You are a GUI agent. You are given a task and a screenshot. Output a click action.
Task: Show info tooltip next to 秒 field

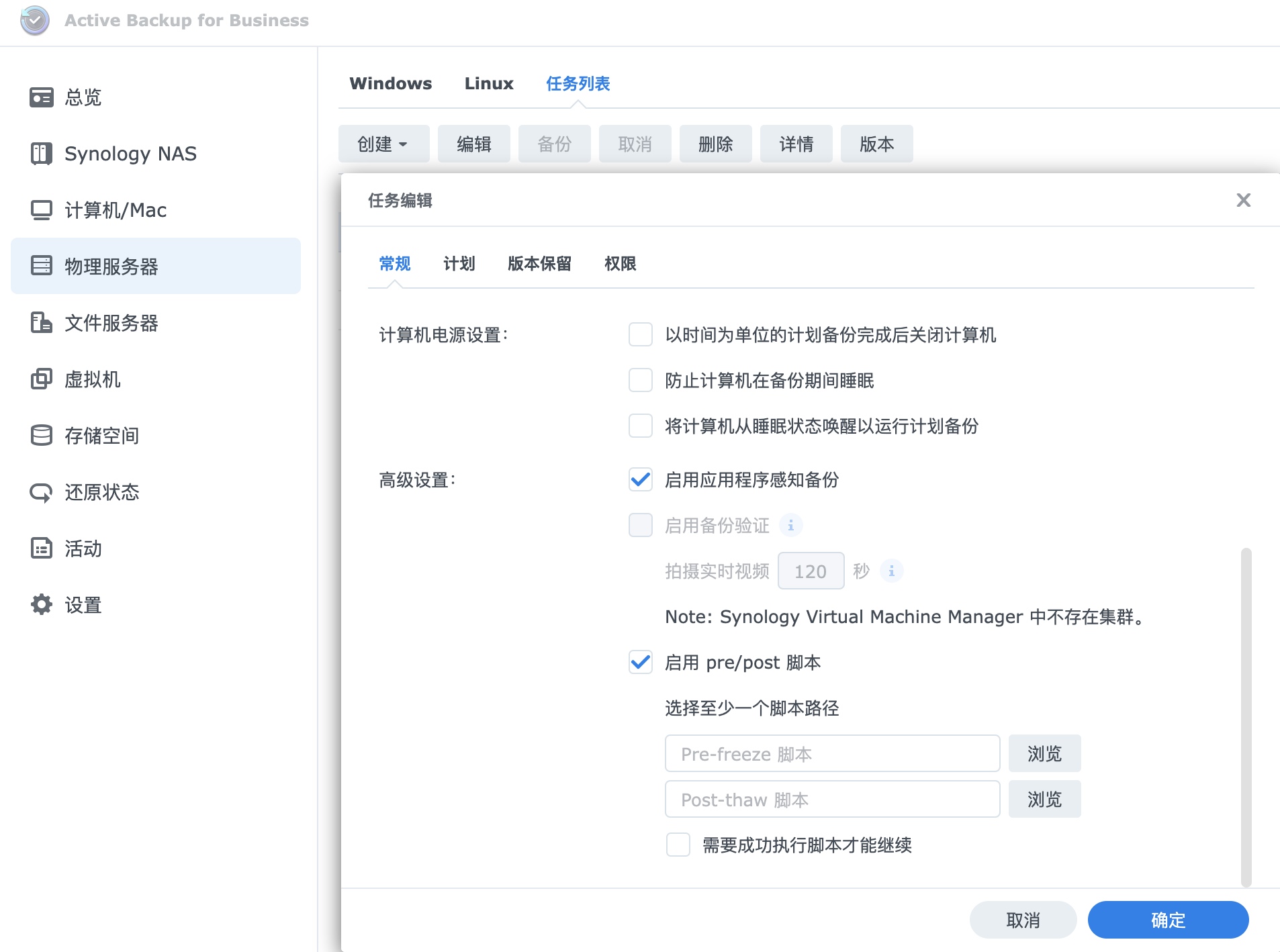click(892, 571)
